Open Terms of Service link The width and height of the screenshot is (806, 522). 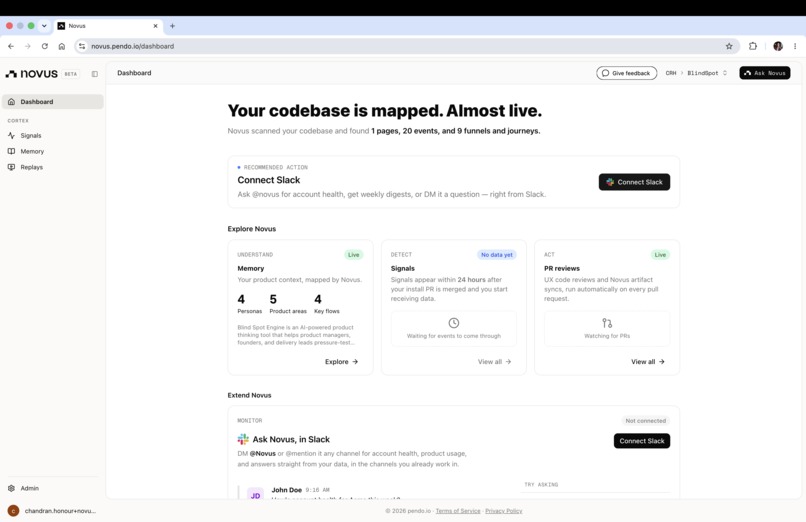(458, 511)
